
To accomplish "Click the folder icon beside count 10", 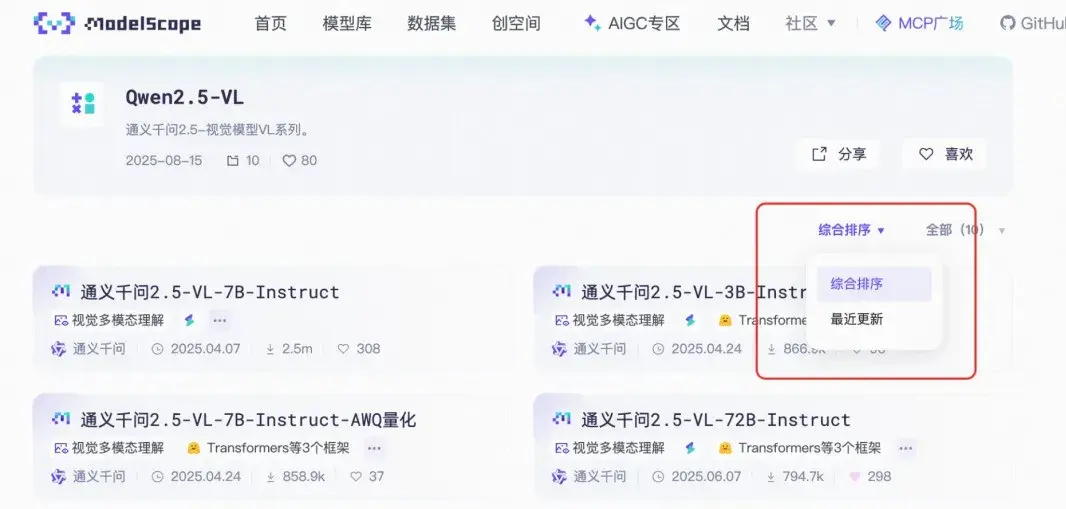I will [x=233, y=161].
